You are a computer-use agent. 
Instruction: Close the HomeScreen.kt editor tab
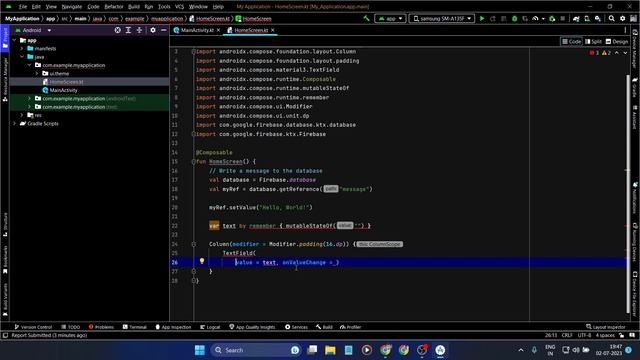point(273,30)
